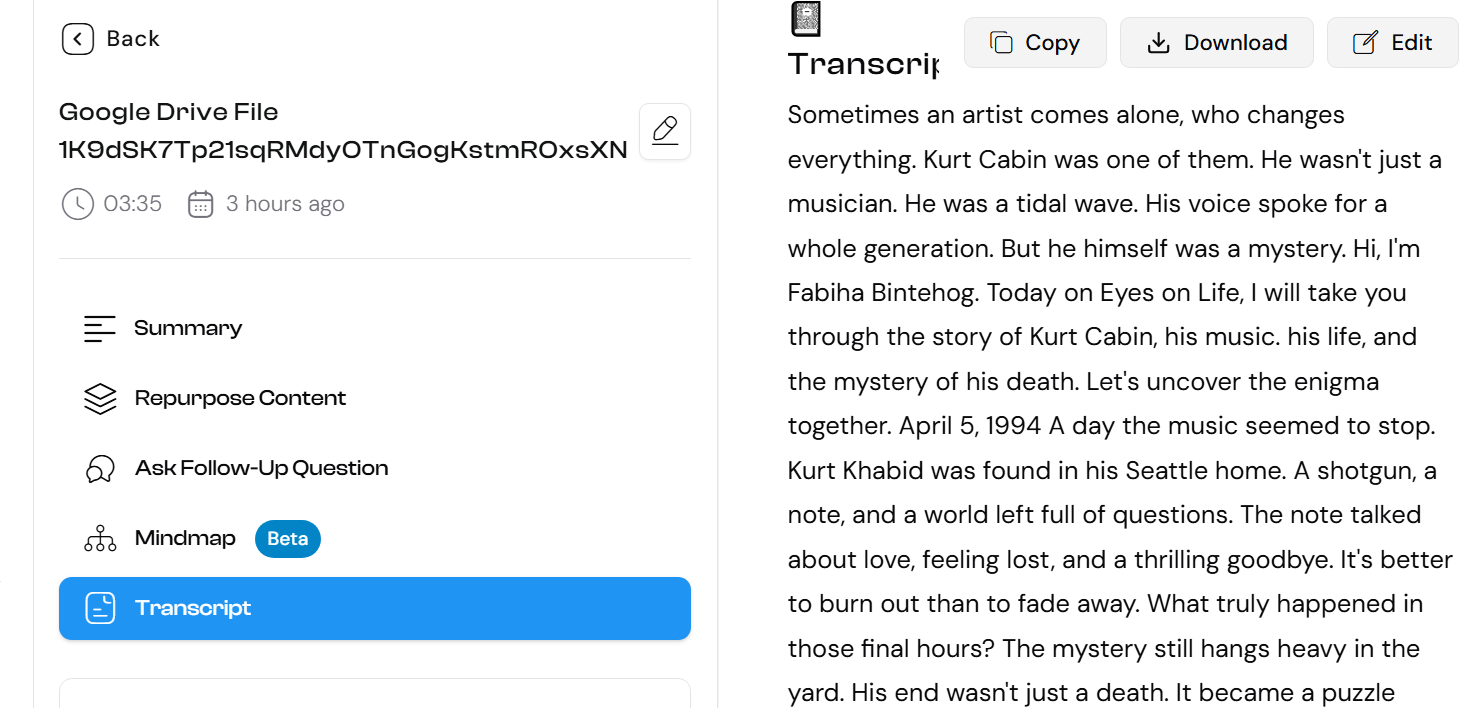The width and height of the screenshot is (1464, 708).
Task: Click the Google Drive File title text
Action: [343, 131]
